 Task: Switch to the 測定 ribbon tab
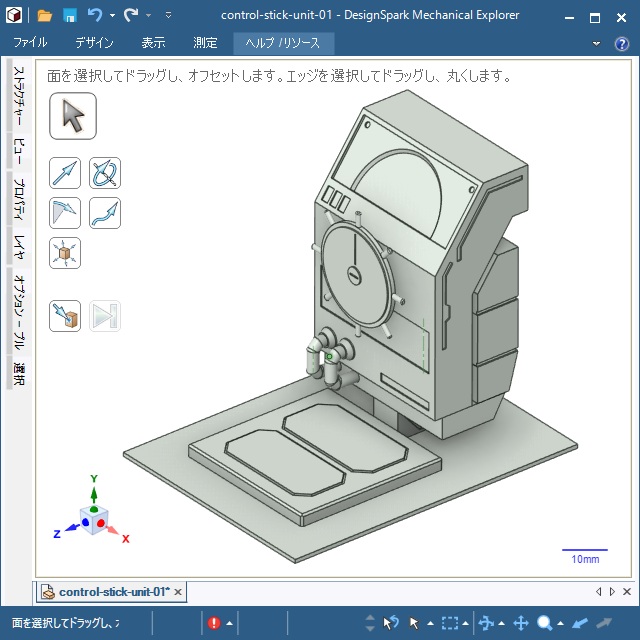point(205,43)
